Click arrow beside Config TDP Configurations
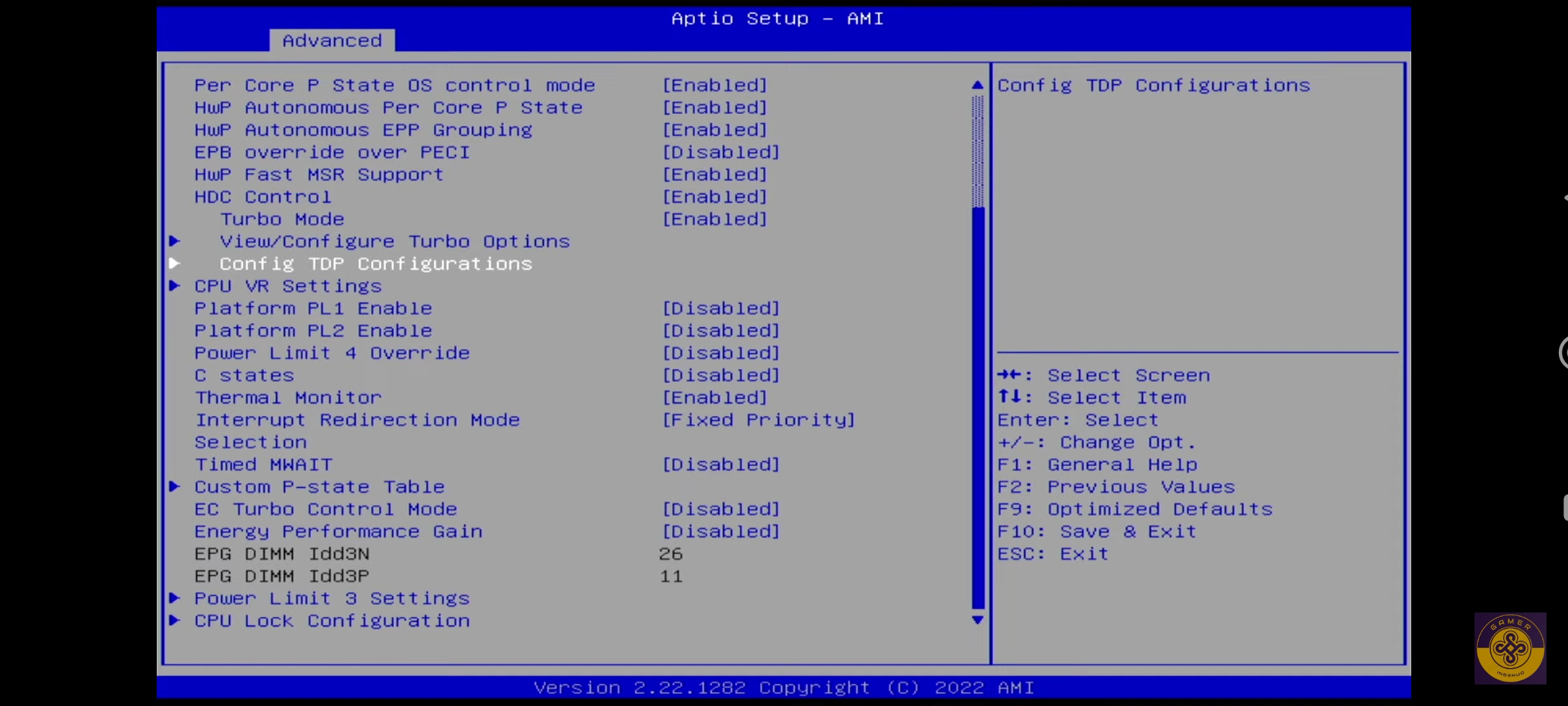 click(174, 263)
